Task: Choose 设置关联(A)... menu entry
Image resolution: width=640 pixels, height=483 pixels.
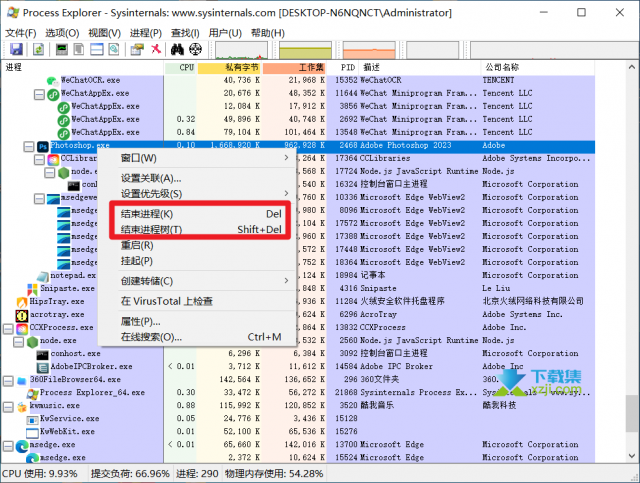Action: (196, 178)
